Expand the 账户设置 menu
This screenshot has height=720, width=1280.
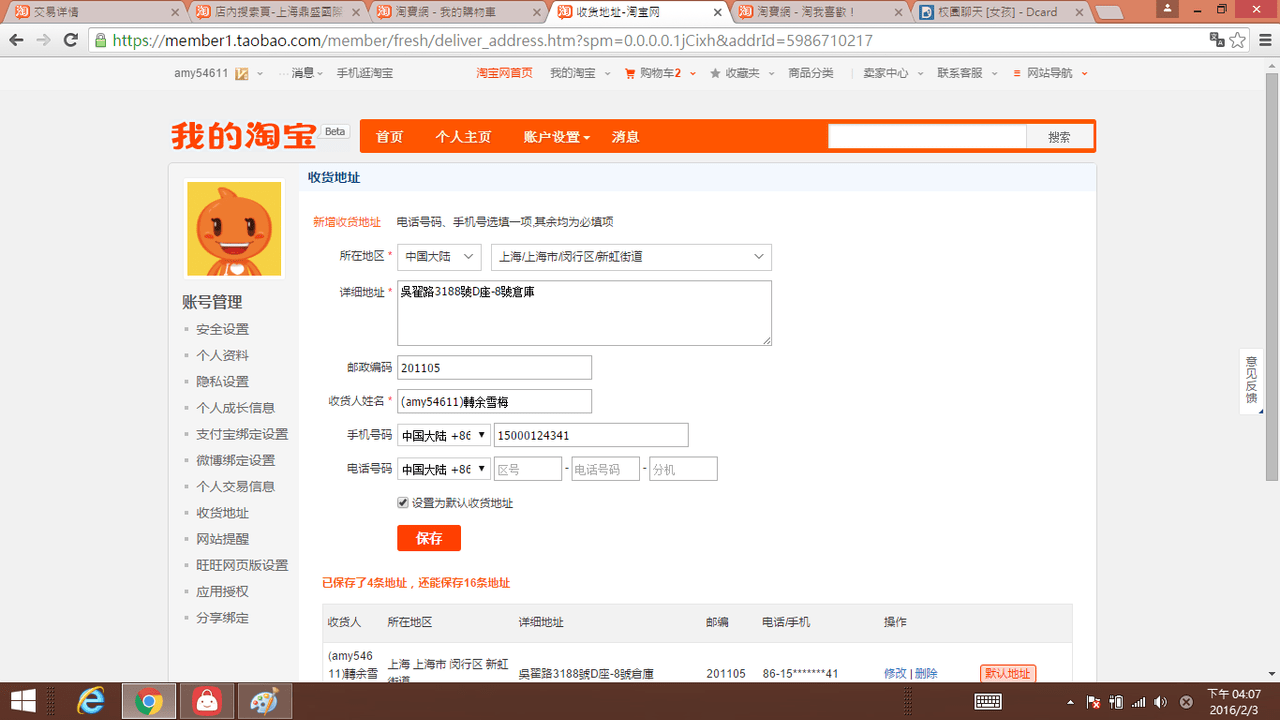pos(557,137)
